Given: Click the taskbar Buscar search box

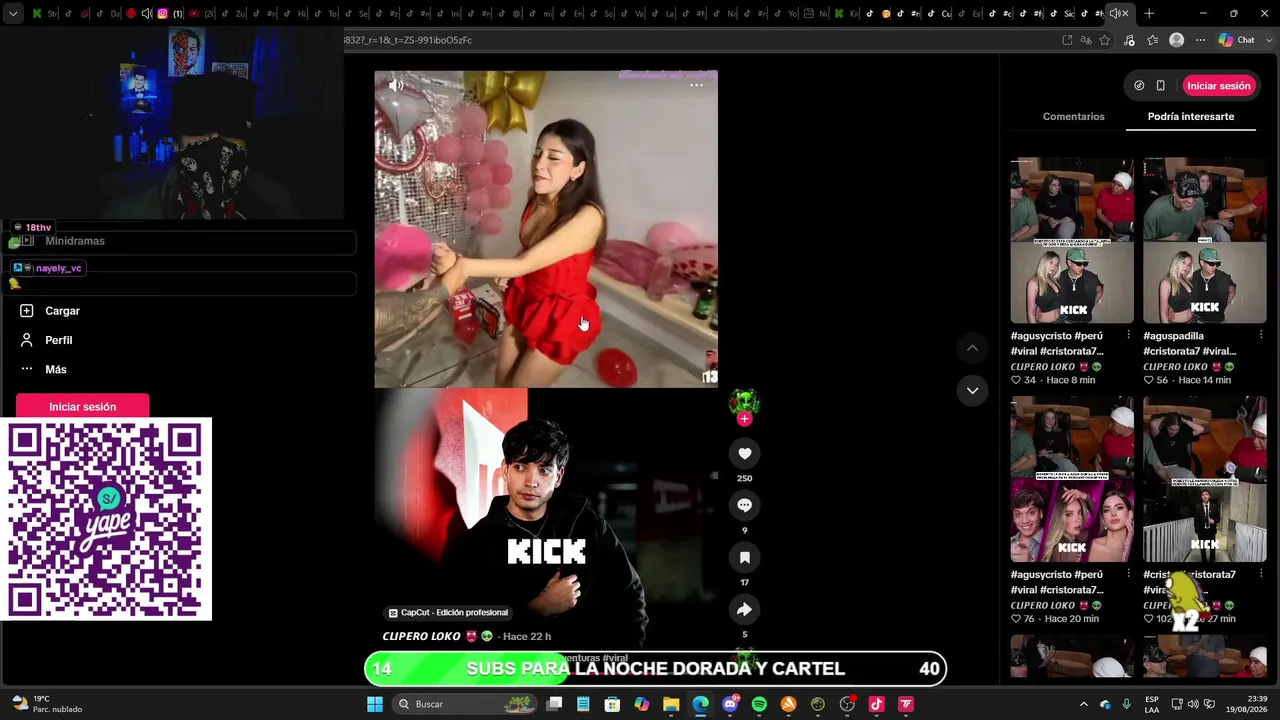Looking at the screenshot, I should tap(465, 704).
